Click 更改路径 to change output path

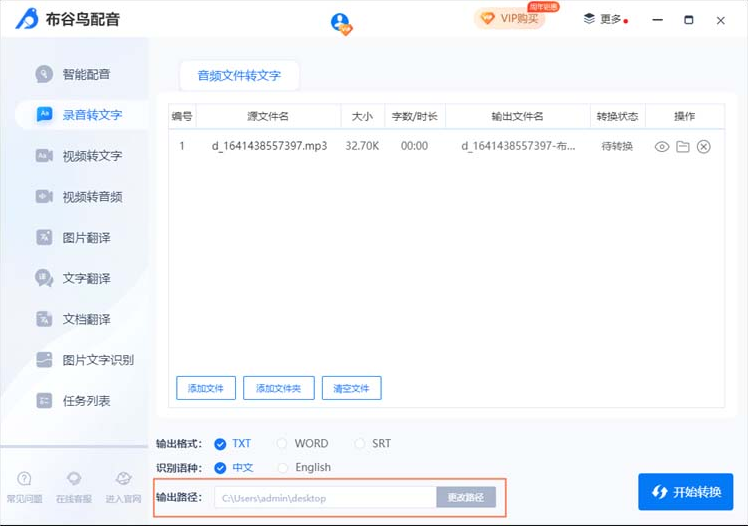pyautogui.click(x=465, y=497)
